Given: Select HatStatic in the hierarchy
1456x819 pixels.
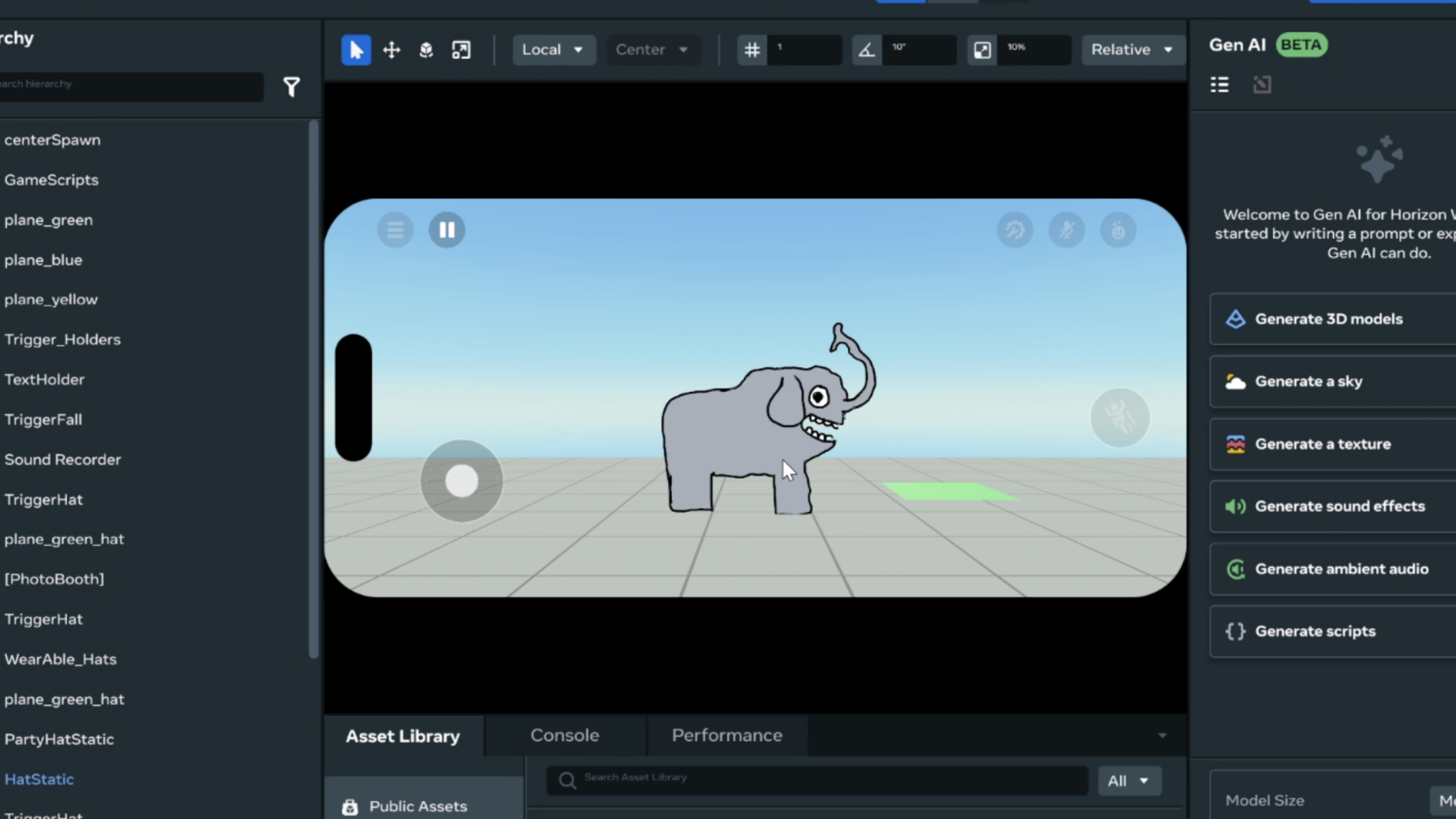Looking at the screenshot, I should tap(39, 780).
